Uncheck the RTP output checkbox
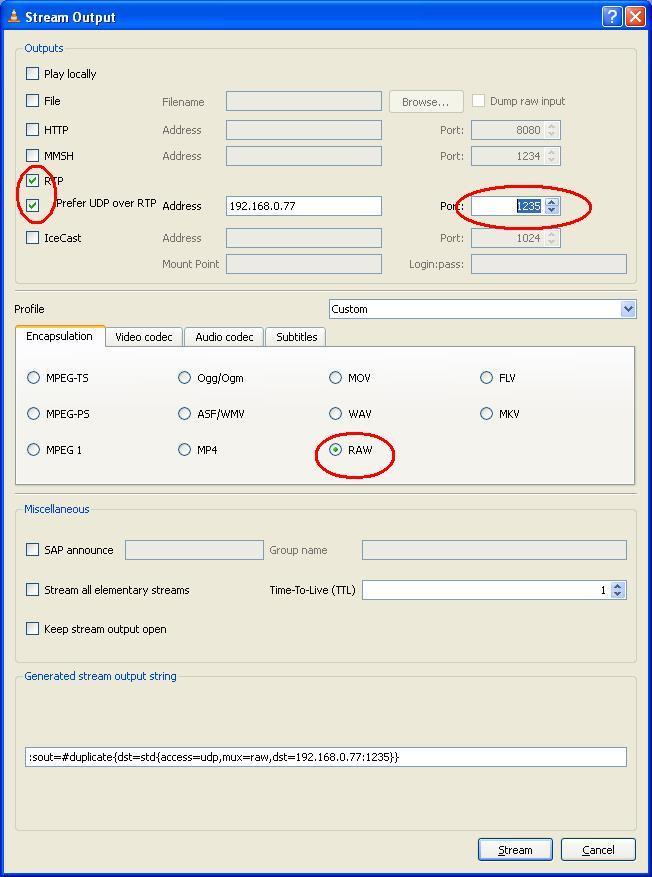The height and width of the screenshot is (877, 652). (x=32, y=180)
